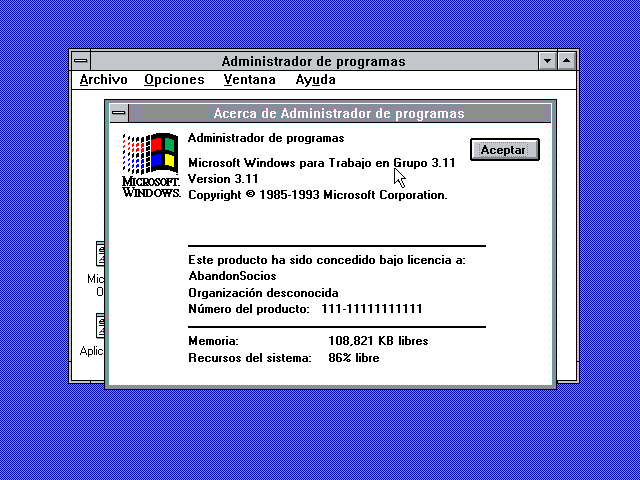The width and height of the screenshot is (640, 480).
Task: Click the 'Acerca de Administrador de programas' title bar
Action: (x=339, y=113)
